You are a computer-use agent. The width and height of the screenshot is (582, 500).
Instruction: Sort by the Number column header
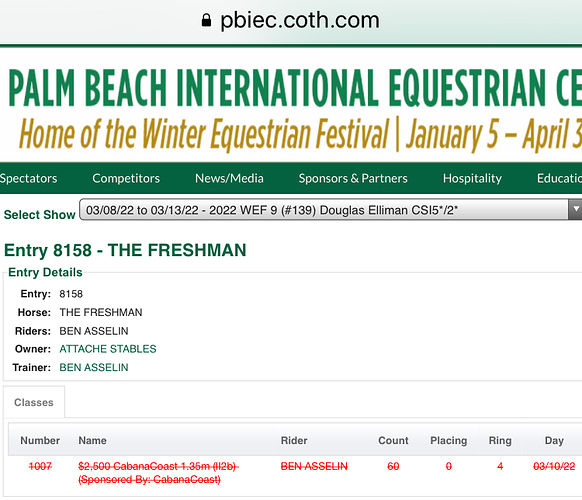coord(40,441)
